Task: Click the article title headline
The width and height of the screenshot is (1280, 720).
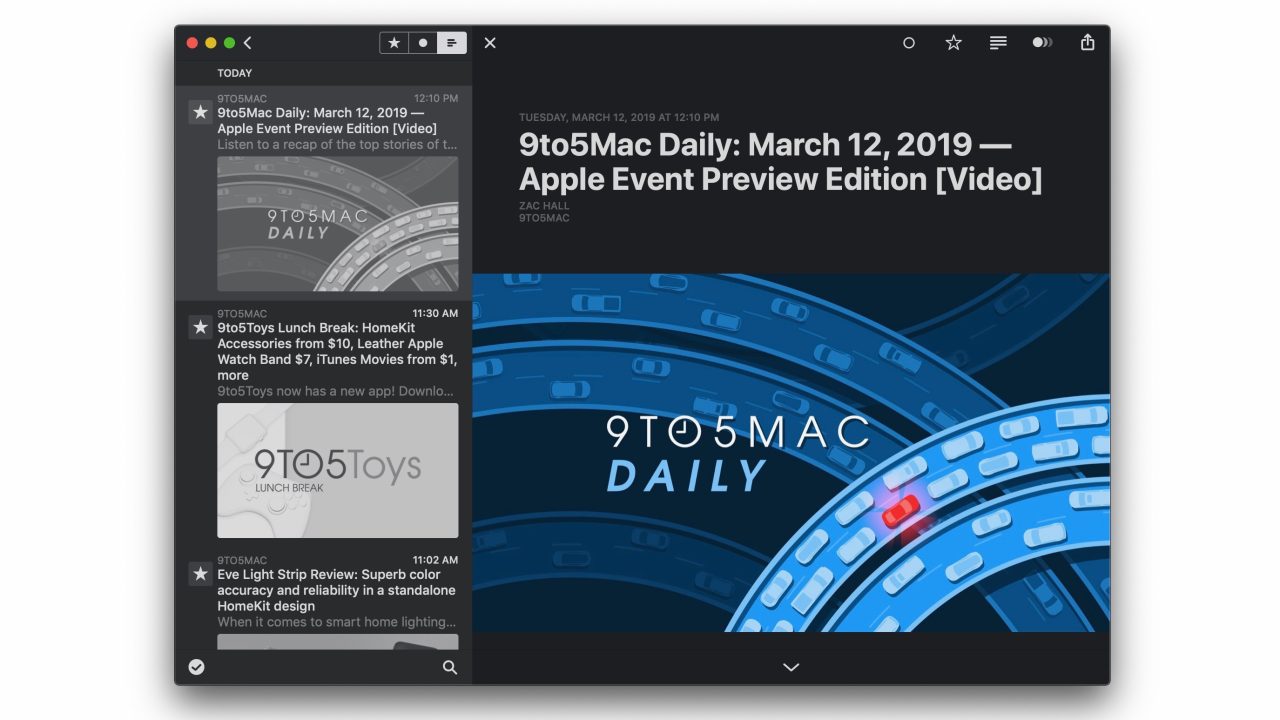Action: 781,162
